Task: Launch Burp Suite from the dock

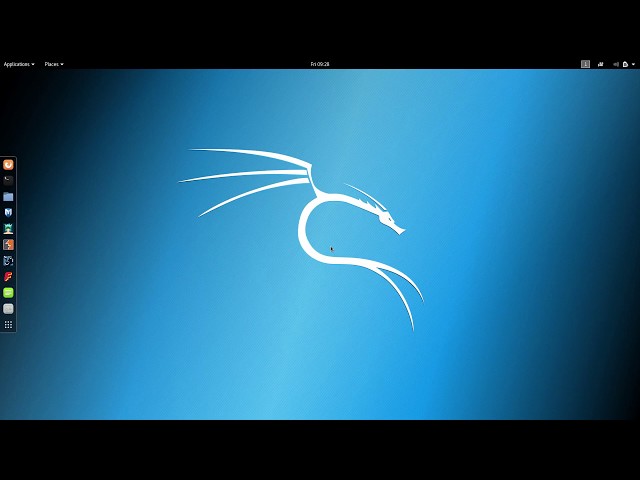Action: click(x=8, y=244)
